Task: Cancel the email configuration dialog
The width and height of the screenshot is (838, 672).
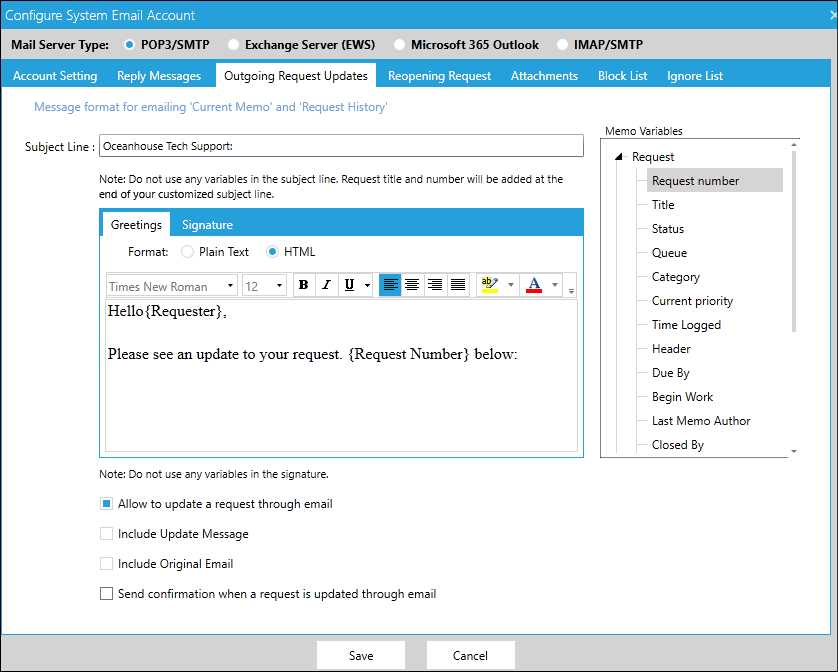Action: point(470,655)
